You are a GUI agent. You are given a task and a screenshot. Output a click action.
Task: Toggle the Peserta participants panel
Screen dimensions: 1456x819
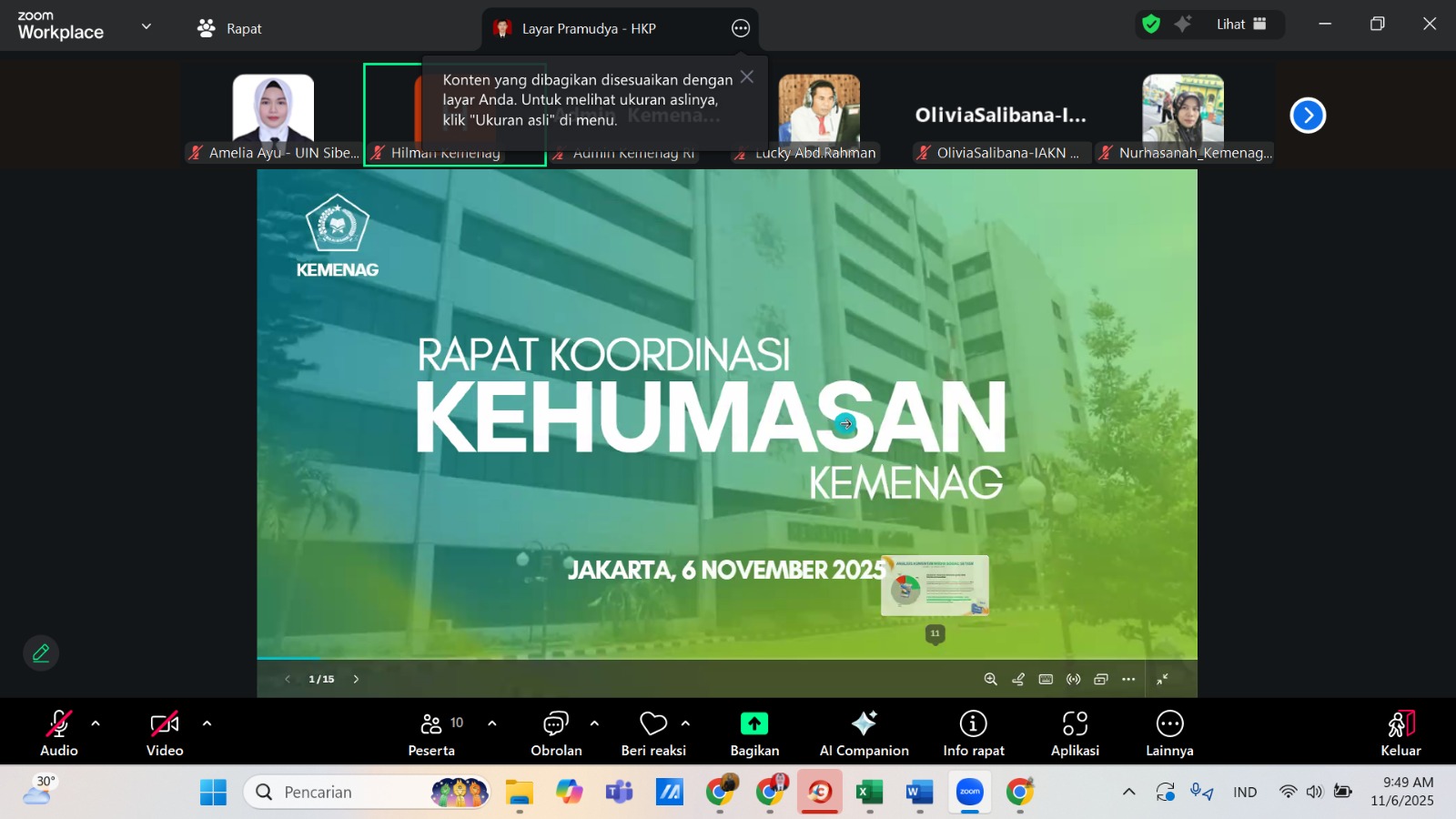tap(432, 733)
